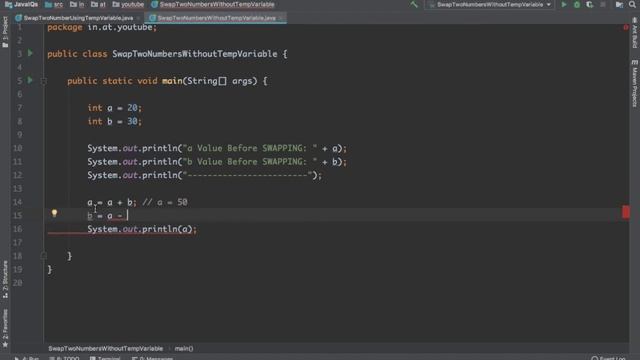Click red error stripe marker on scrollbar

pos(626,212)
